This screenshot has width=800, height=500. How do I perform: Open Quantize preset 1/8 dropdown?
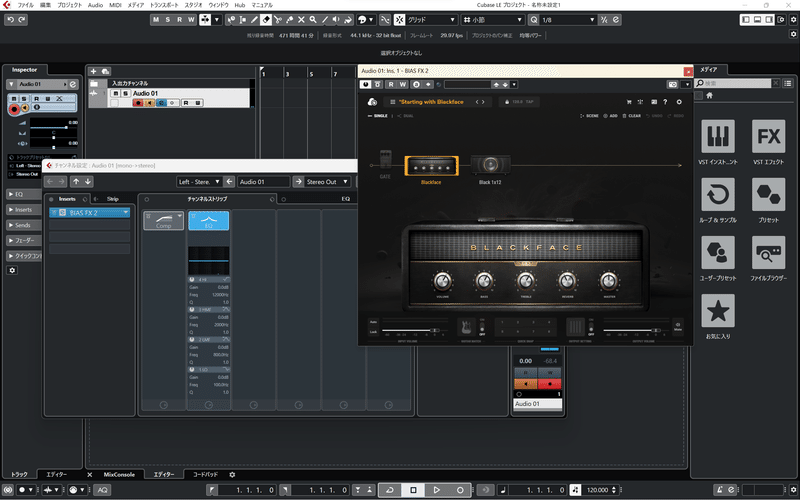(568, 20)
